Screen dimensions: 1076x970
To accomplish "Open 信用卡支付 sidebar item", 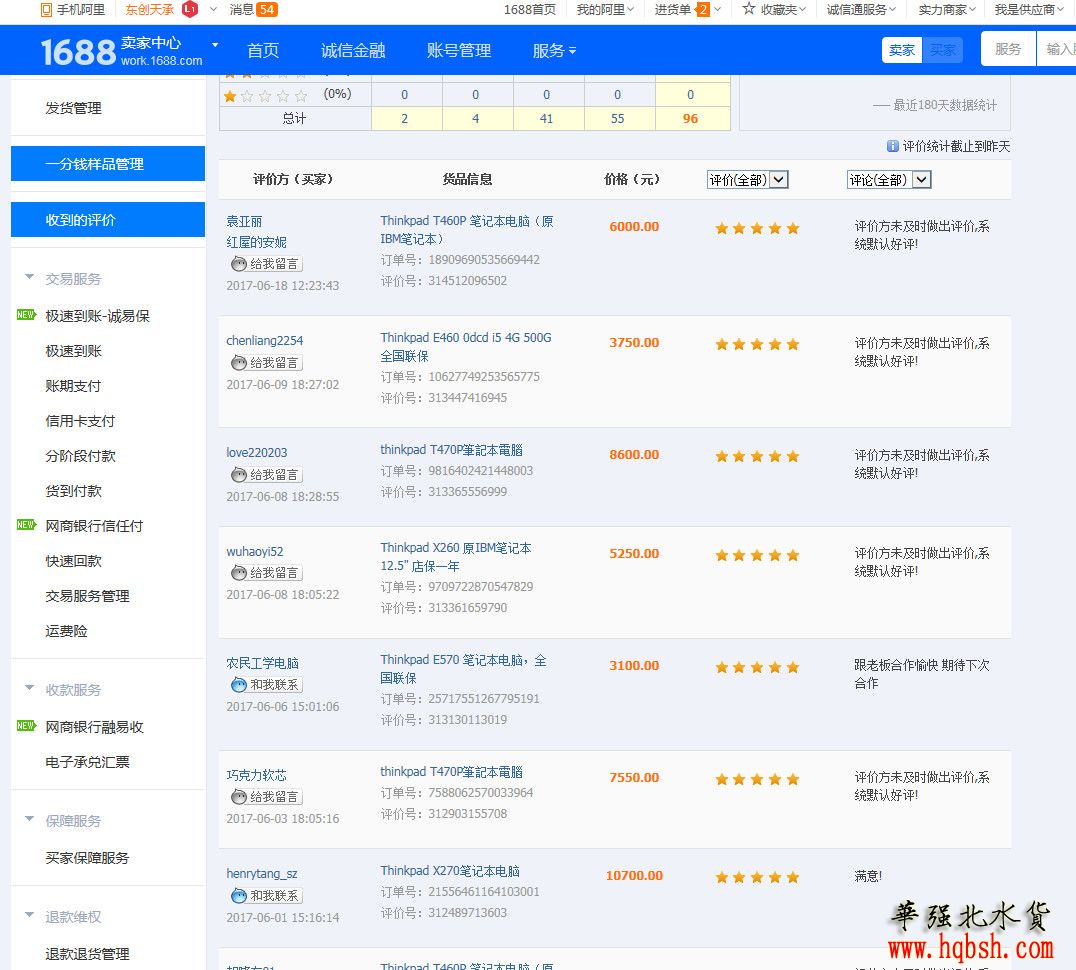I will point(80,421).
